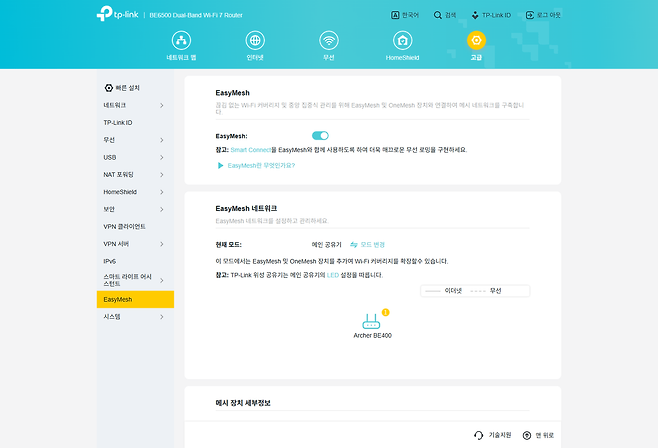The image size is (658, 448).
Task: Open the 한국어 language selector
Action: pos(404,15)
